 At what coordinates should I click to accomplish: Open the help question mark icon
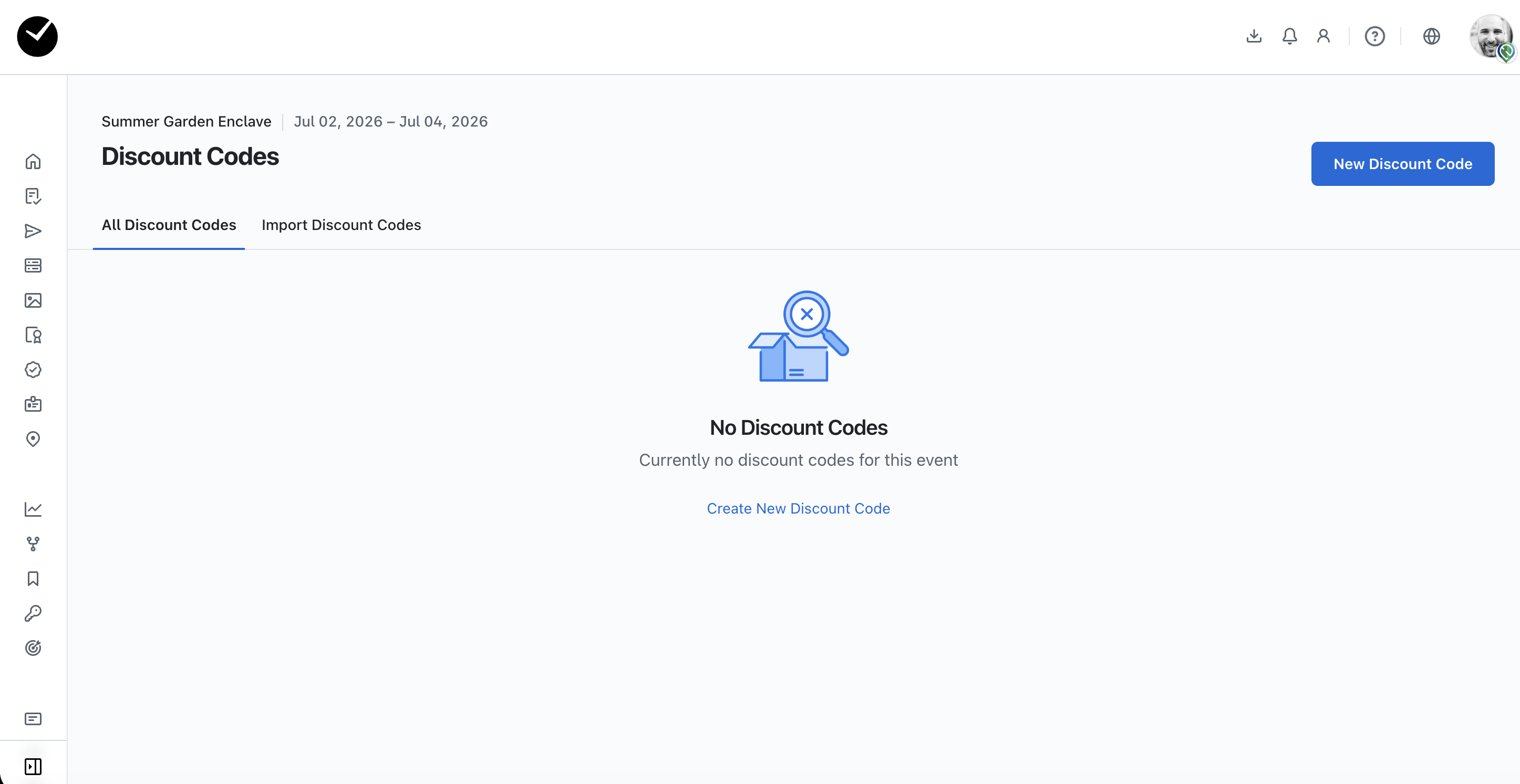coord(1374,37)
